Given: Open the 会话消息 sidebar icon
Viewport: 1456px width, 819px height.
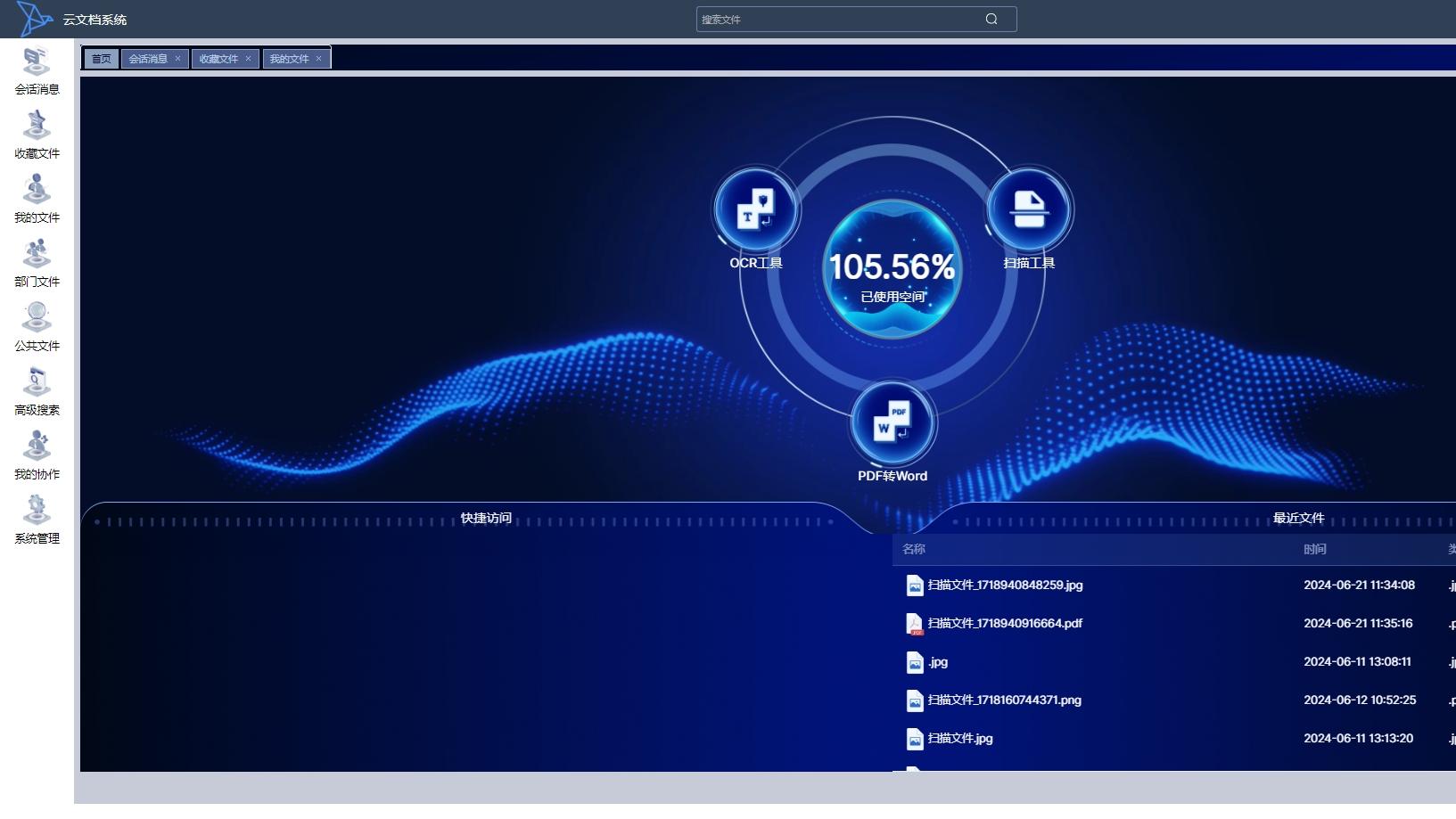Looking at the screenshot, I should (x=37, y=61).
